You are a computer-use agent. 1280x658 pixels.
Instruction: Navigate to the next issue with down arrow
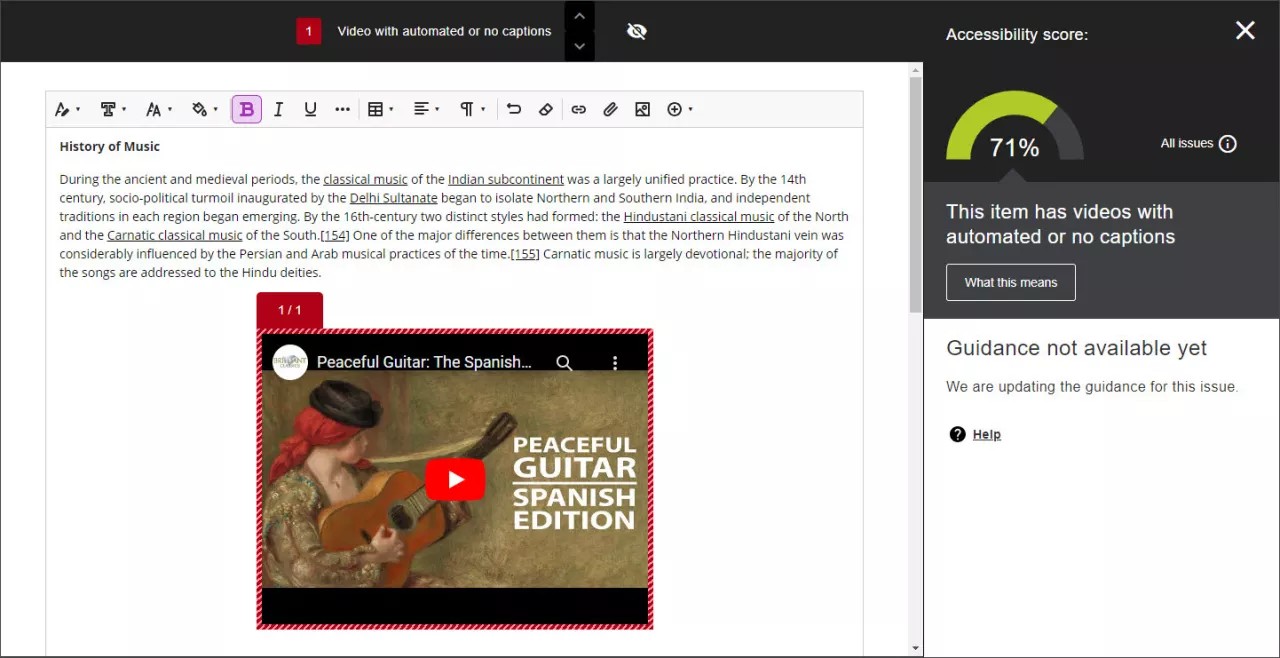tap(579, 44)
